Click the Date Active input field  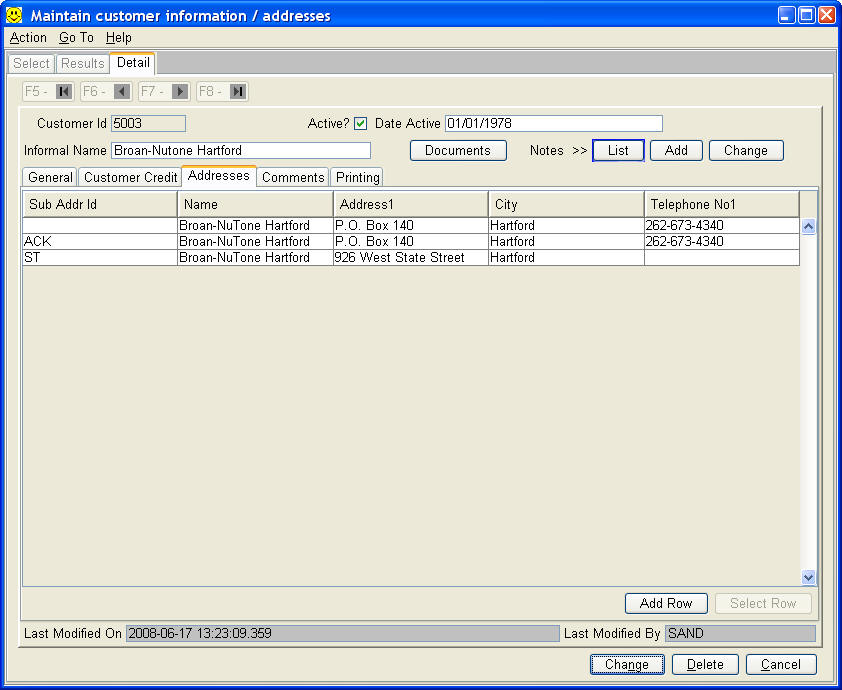pyautogui.click(x=554, y=124)
